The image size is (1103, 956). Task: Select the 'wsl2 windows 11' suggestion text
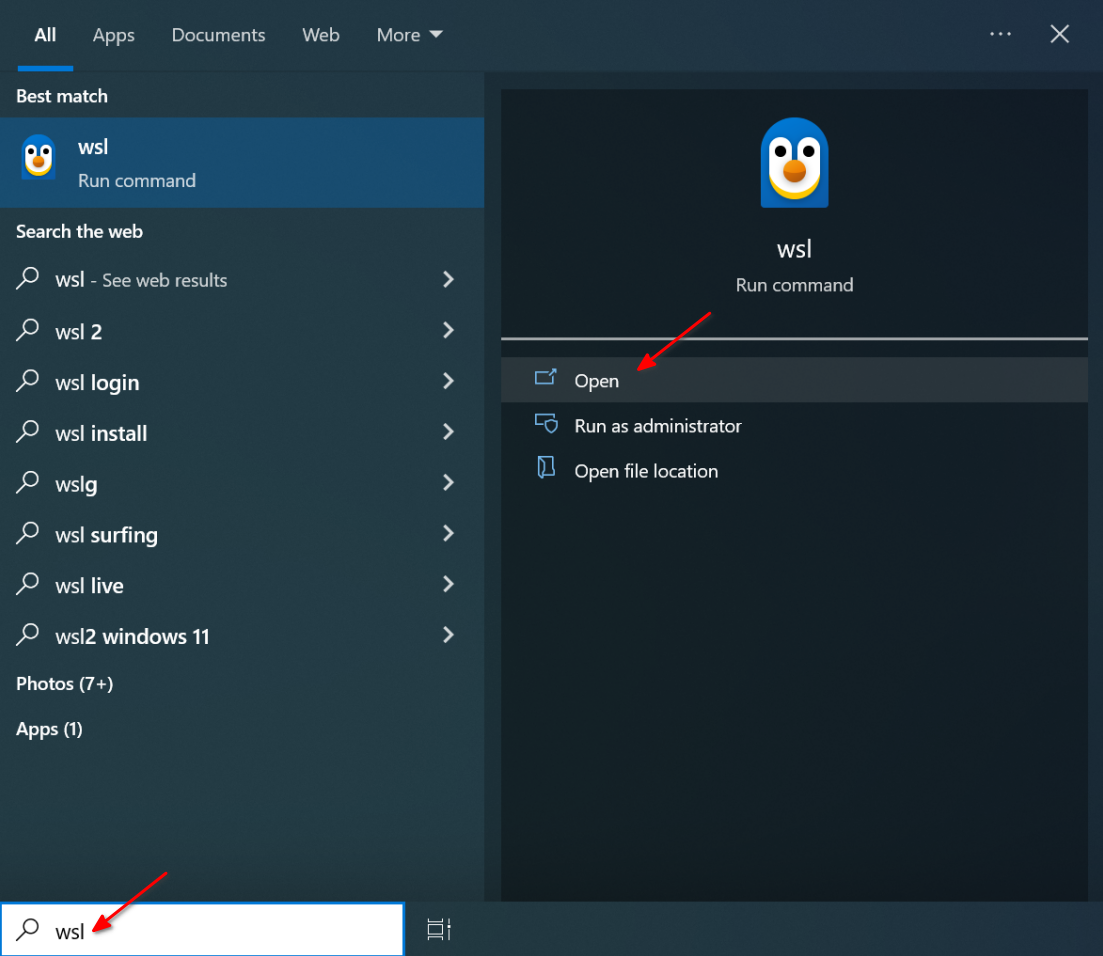(x=132, y=637)
